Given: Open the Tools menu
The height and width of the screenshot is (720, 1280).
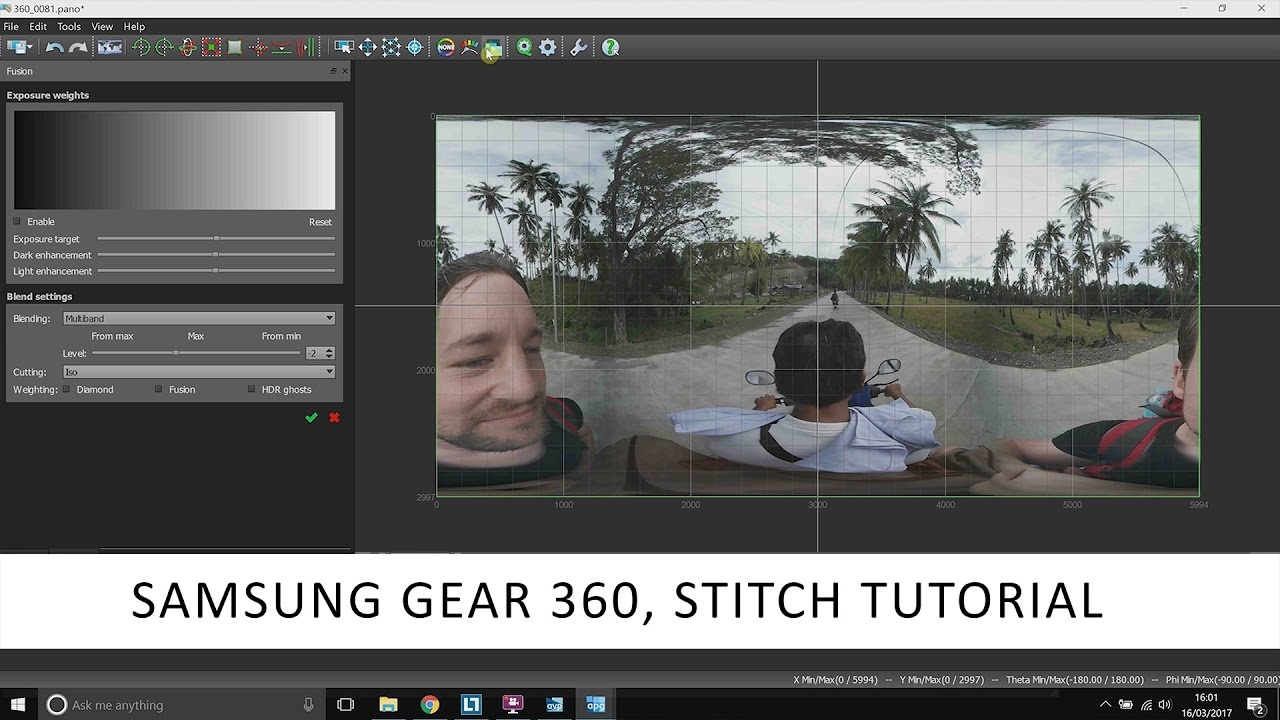Looking at the screenshot, I should [x=69, y=26].
